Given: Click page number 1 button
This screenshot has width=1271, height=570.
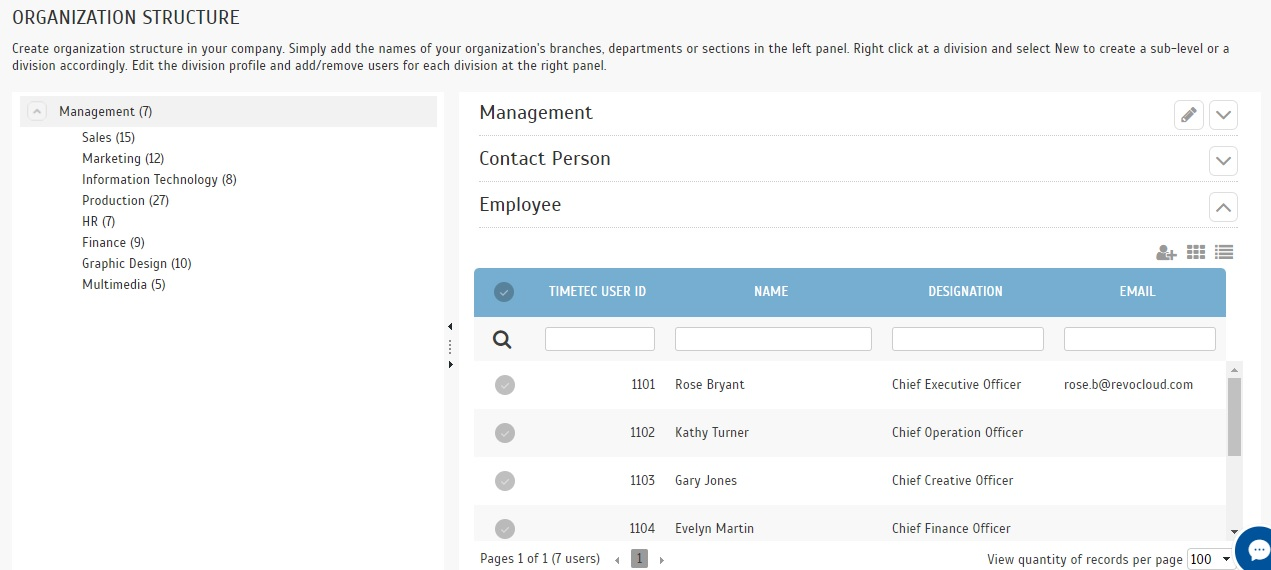Looking at the screenshot, I should [639, 559].
